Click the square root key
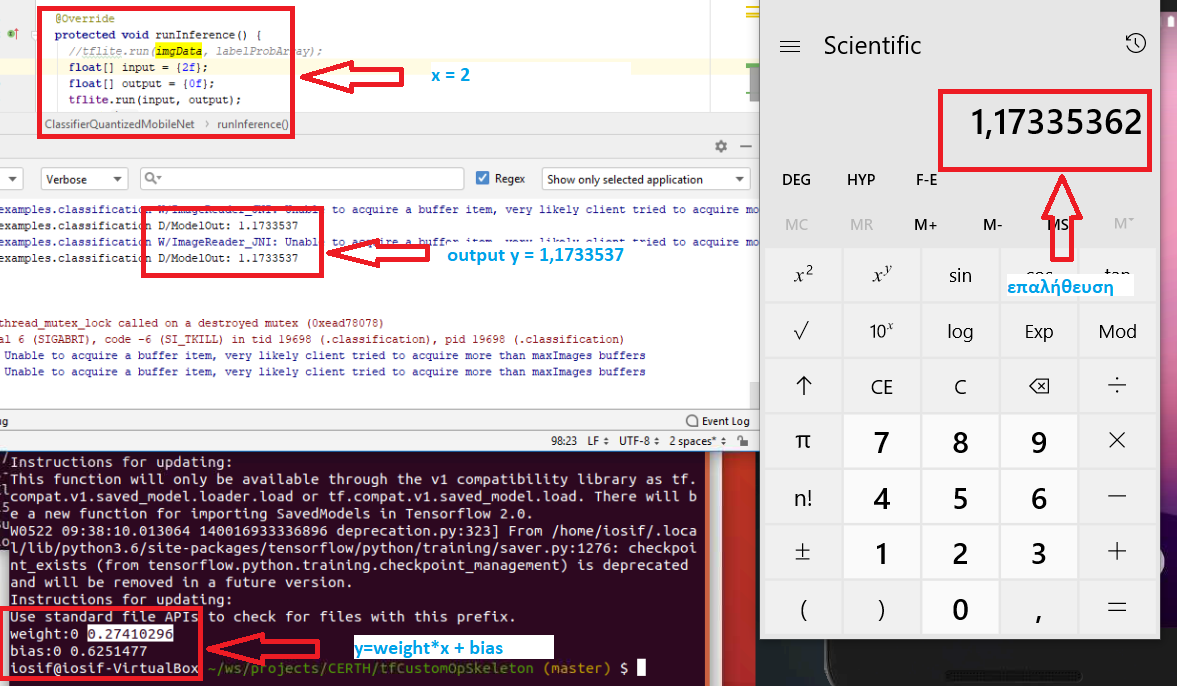The width and height of the screenshot is (1177, 686). click(803, 331)
